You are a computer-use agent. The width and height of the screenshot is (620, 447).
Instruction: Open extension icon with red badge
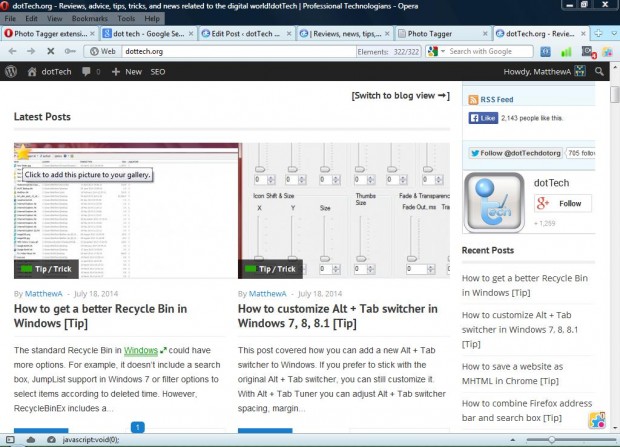pos(588,52)
